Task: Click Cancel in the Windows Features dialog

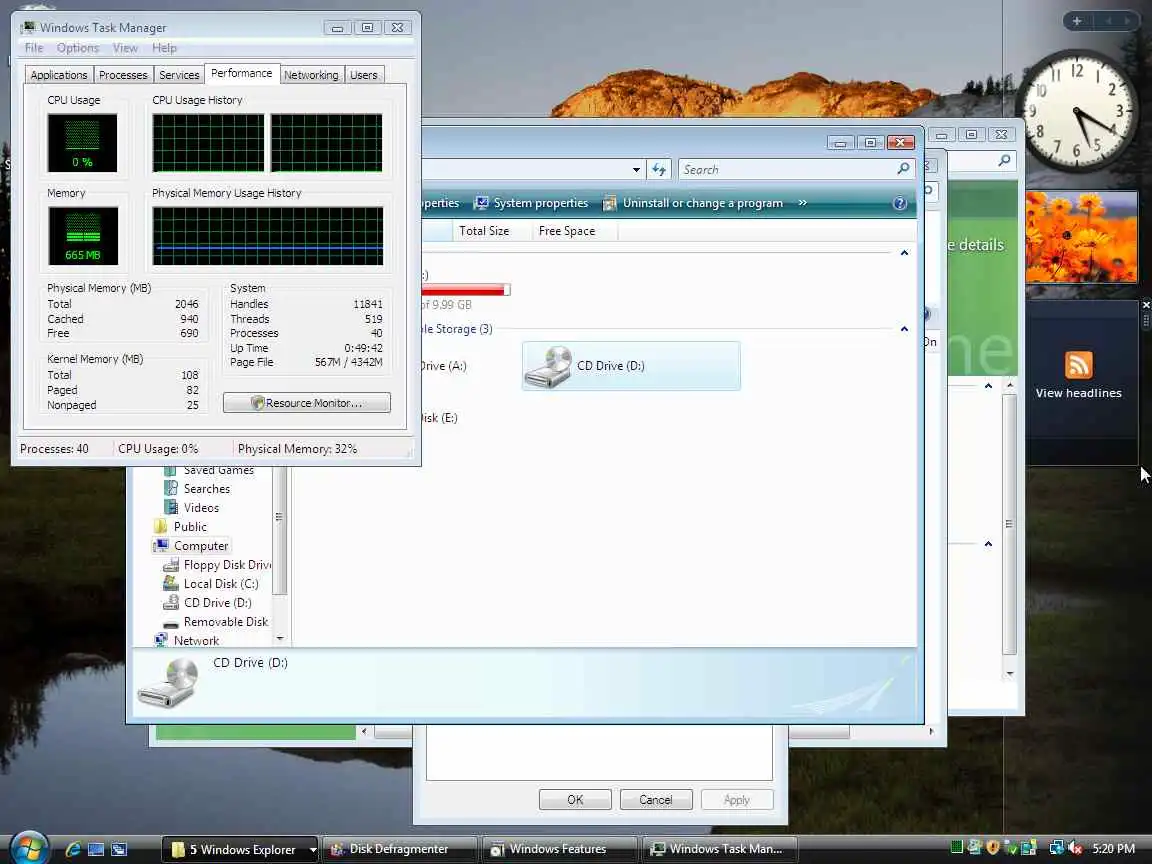Action: (656, 799)
